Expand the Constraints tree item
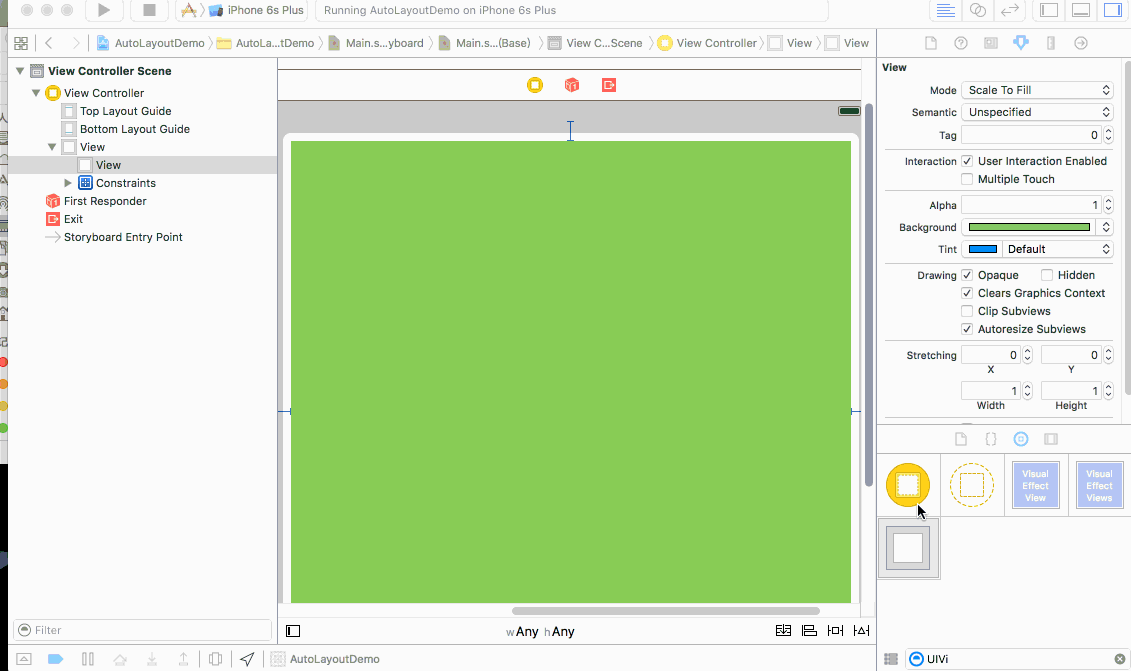 [68, 183]
